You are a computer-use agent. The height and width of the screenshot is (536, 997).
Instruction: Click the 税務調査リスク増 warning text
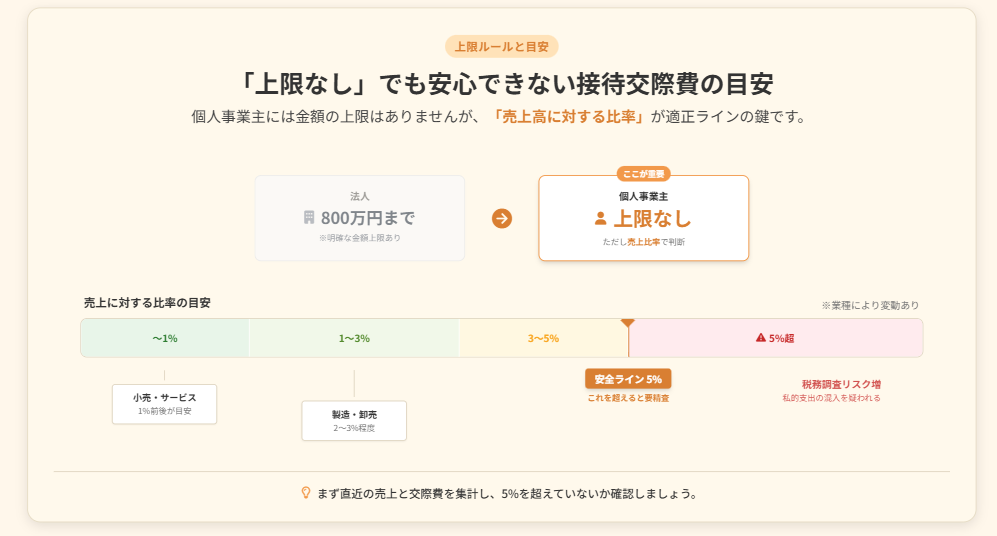click(x=841, y=384)
